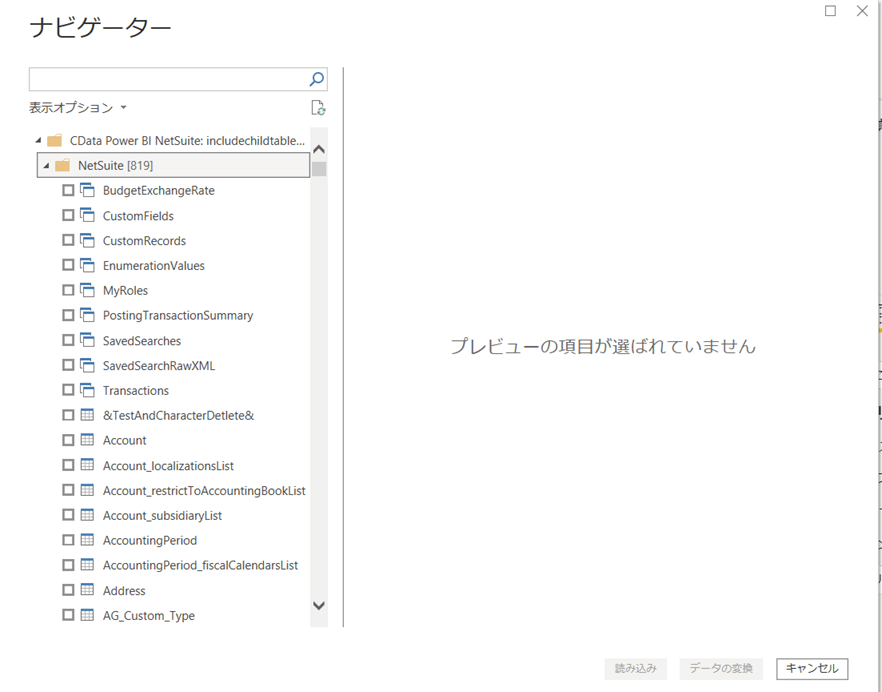
Task: Open the 表示オプション dropdown
Action: pos(78,107)
